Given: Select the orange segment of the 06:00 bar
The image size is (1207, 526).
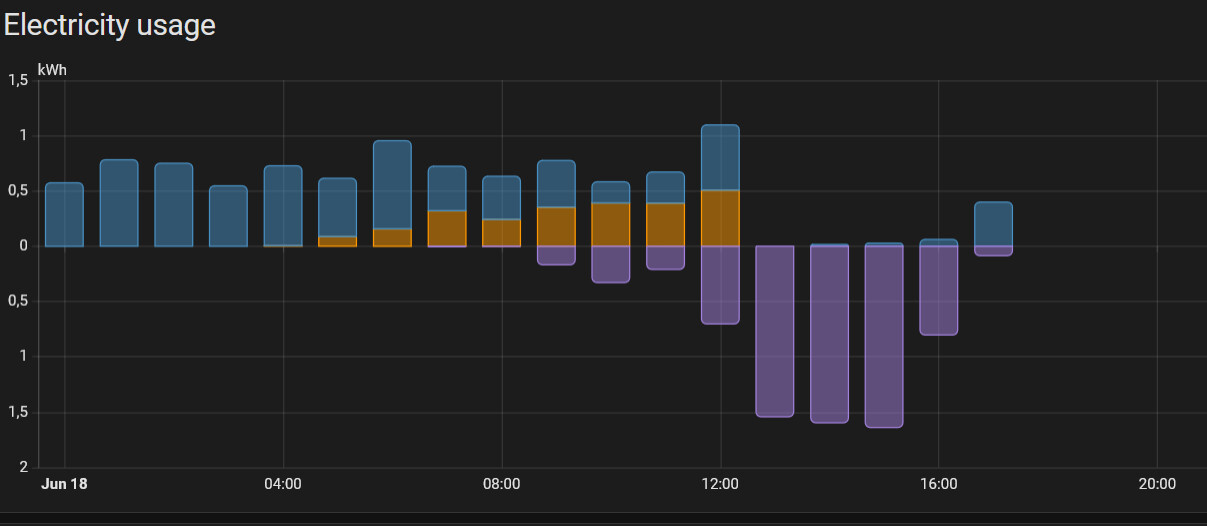Looking at the screenshot, I should 392,238.
